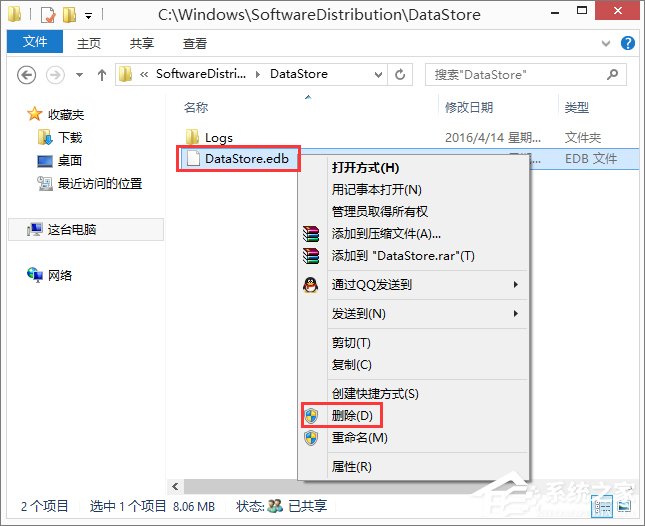
Task: Open the 查看 ribbon tab
Action: pos(194,44)
